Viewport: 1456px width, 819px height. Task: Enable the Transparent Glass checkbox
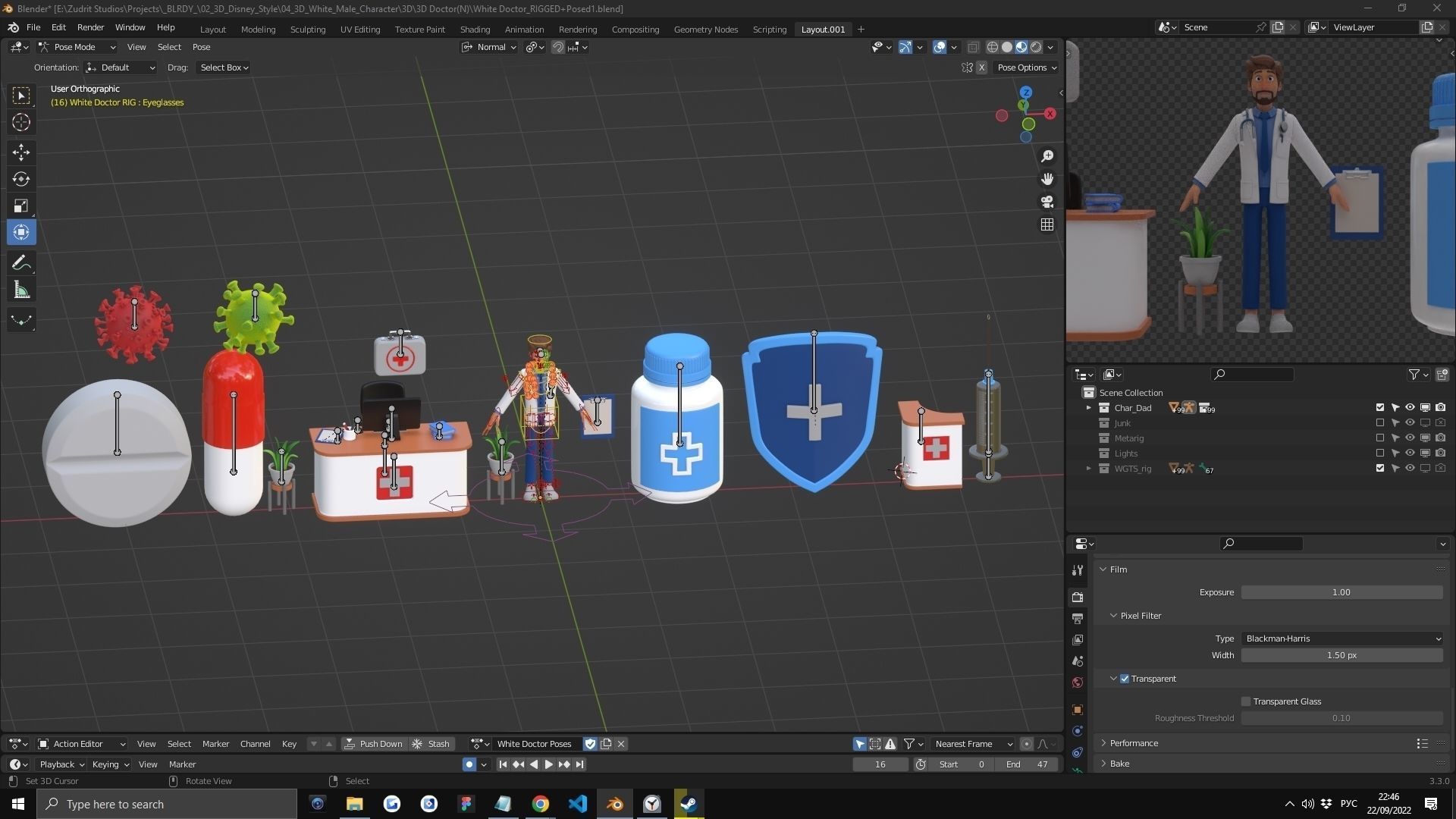click(x=1246, y=701)
